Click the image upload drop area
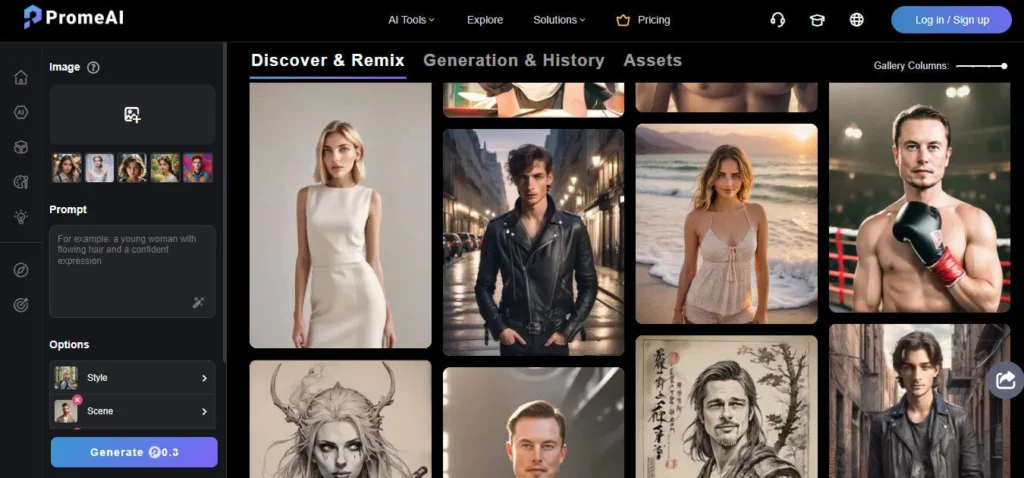The image size is (1024, 478). tap(132, 114)
